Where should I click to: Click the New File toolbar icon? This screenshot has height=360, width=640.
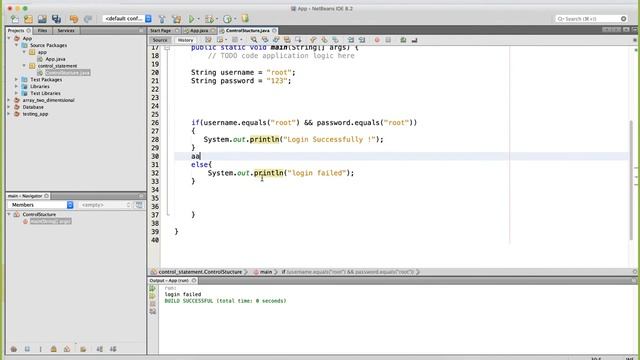click(14, 19)
